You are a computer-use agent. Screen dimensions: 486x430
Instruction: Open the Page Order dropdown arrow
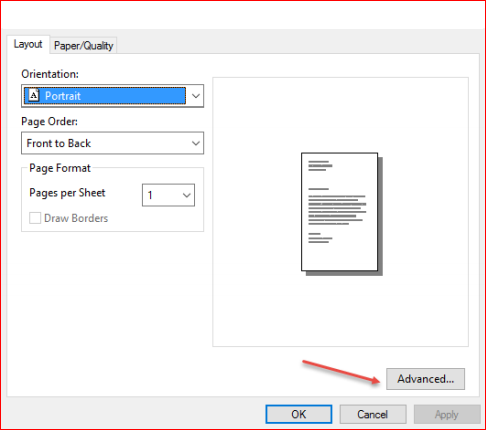tap(196, 143)
